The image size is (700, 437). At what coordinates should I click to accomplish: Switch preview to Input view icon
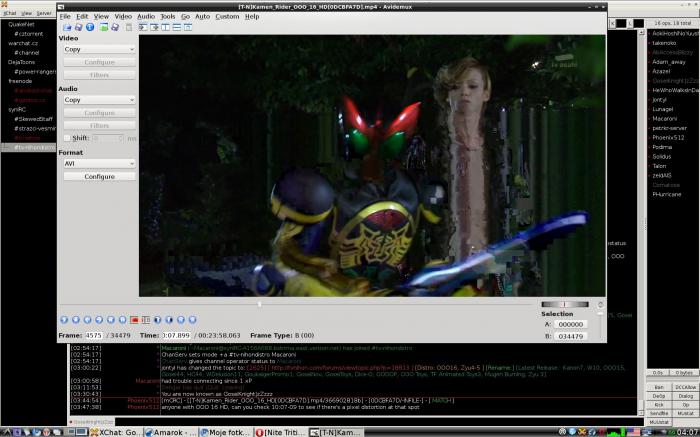point(143,27)
